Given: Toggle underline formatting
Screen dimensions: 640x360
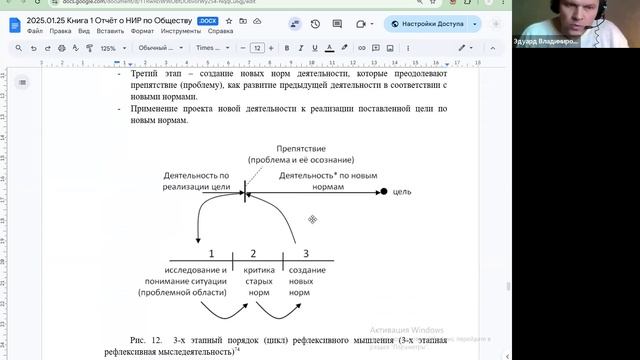Looking at the screenshot, I should coord(315,48).
